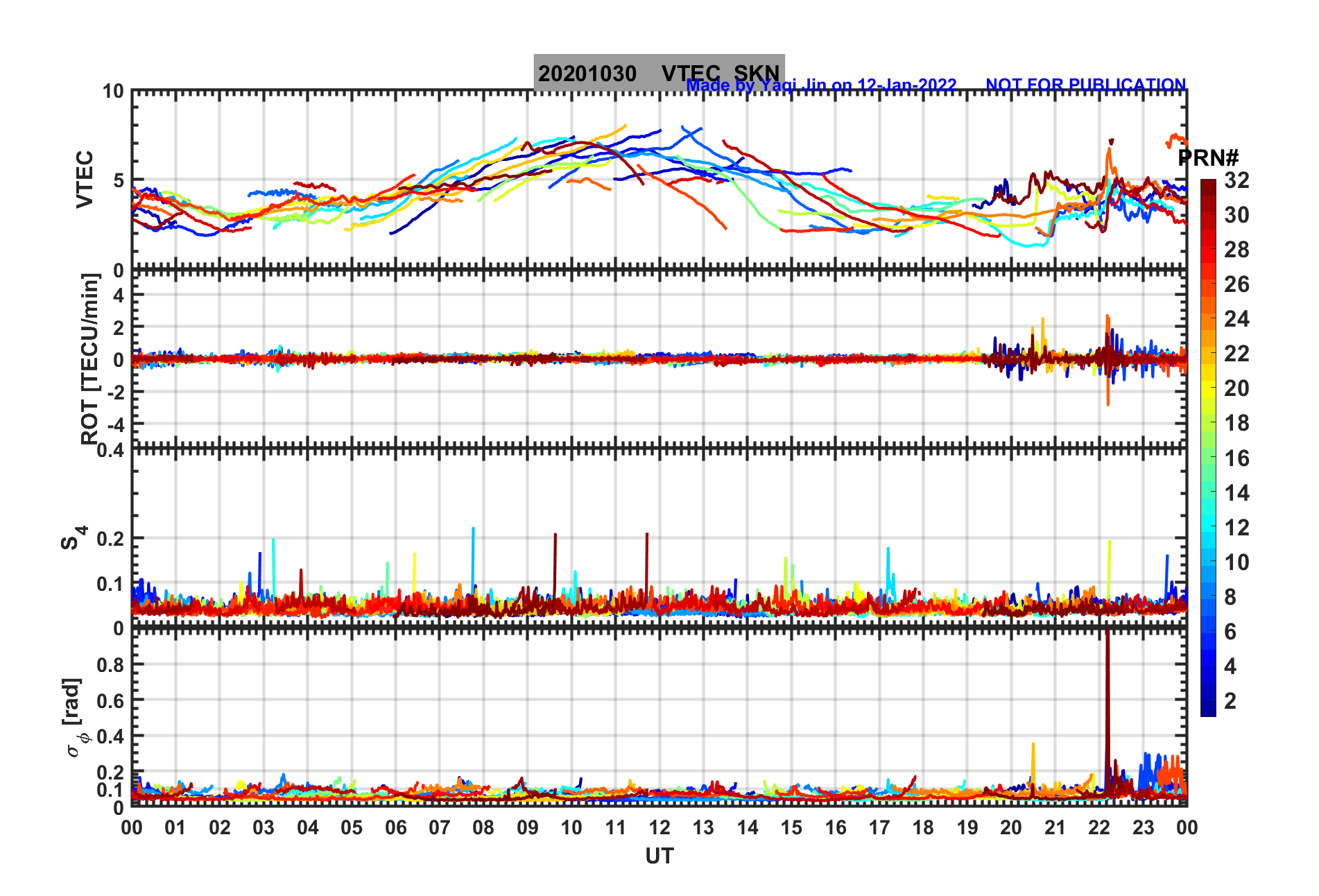Click the ROT axis tick label -2
The height and width of the screenshot is (896, 1319).
(115, 392)
